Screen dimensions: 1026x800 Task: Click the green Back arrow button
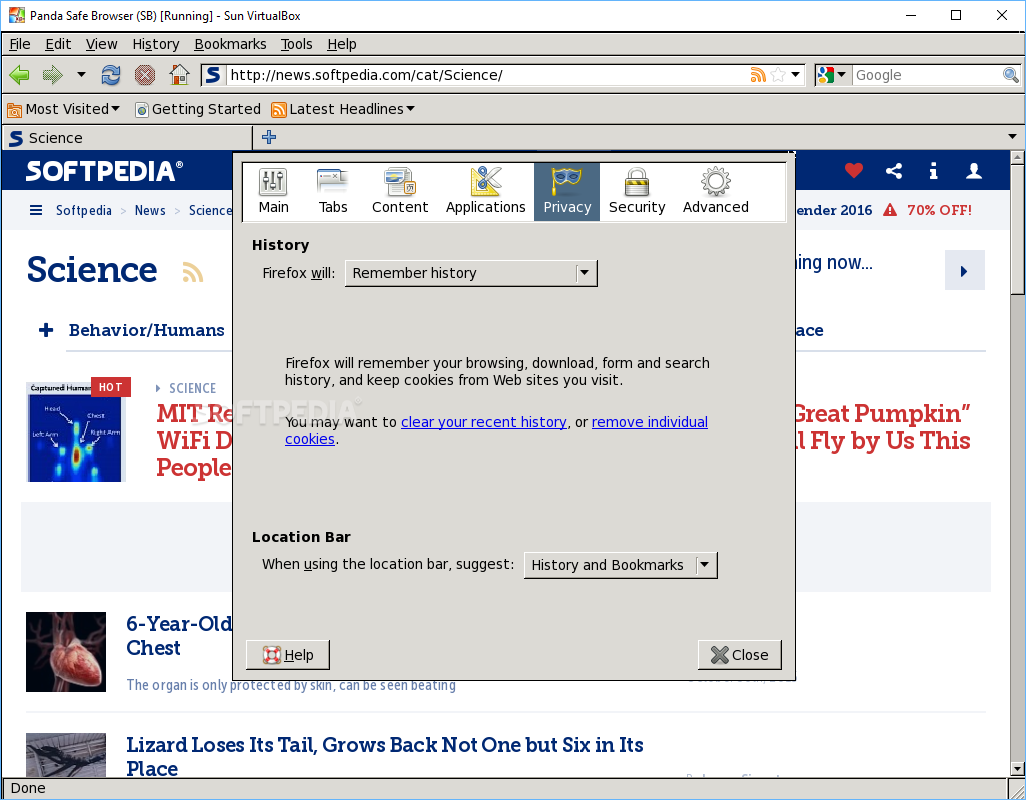pos(20,75)
